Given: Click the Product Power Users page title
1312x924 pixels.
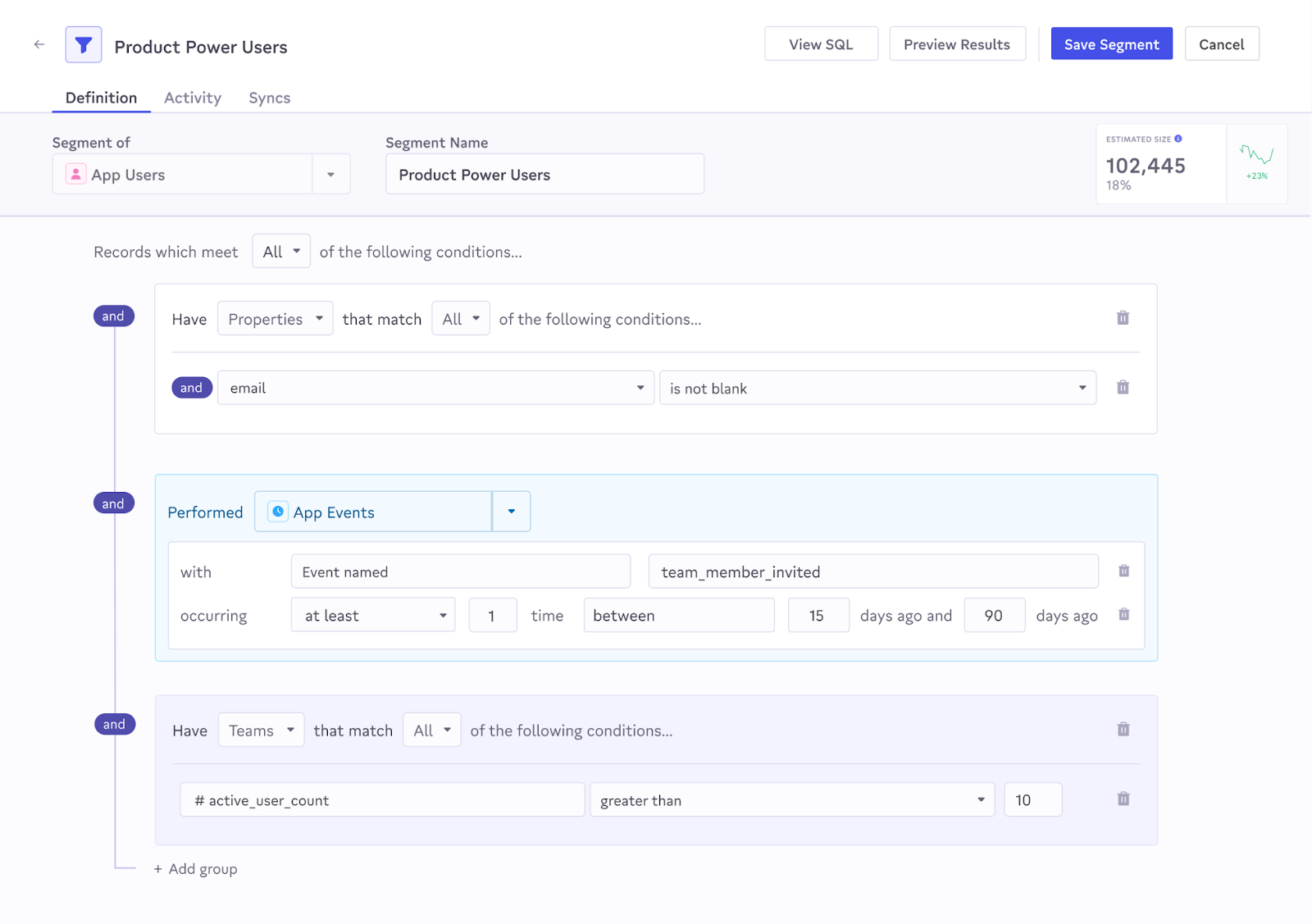Looking at the screenshot, I should click(x=201, y=47).
